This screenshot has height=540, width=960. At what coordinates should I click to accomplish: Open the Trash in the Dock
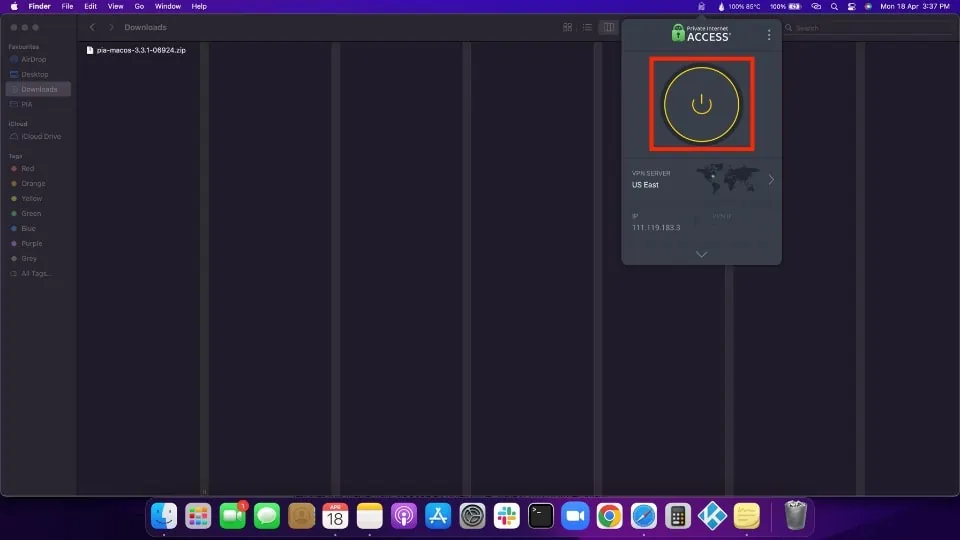click(x=796, y=515)
